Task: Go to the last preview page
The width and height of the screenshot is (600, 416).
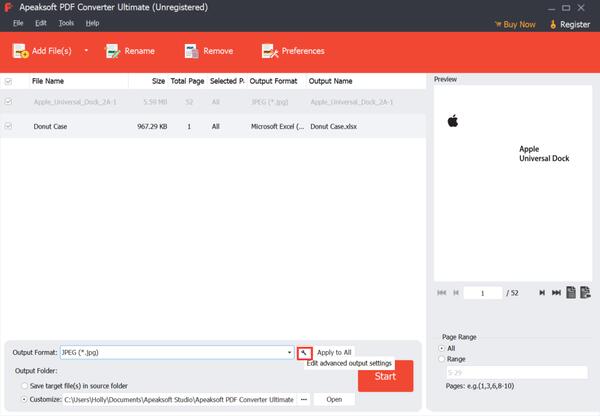Action: 555,293
